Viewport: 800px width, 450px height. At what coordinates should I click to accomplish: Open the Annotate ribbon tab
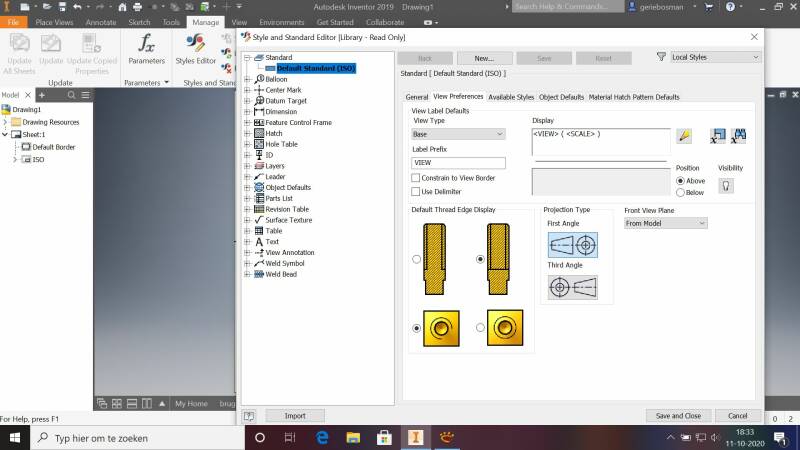click(101, 21)
